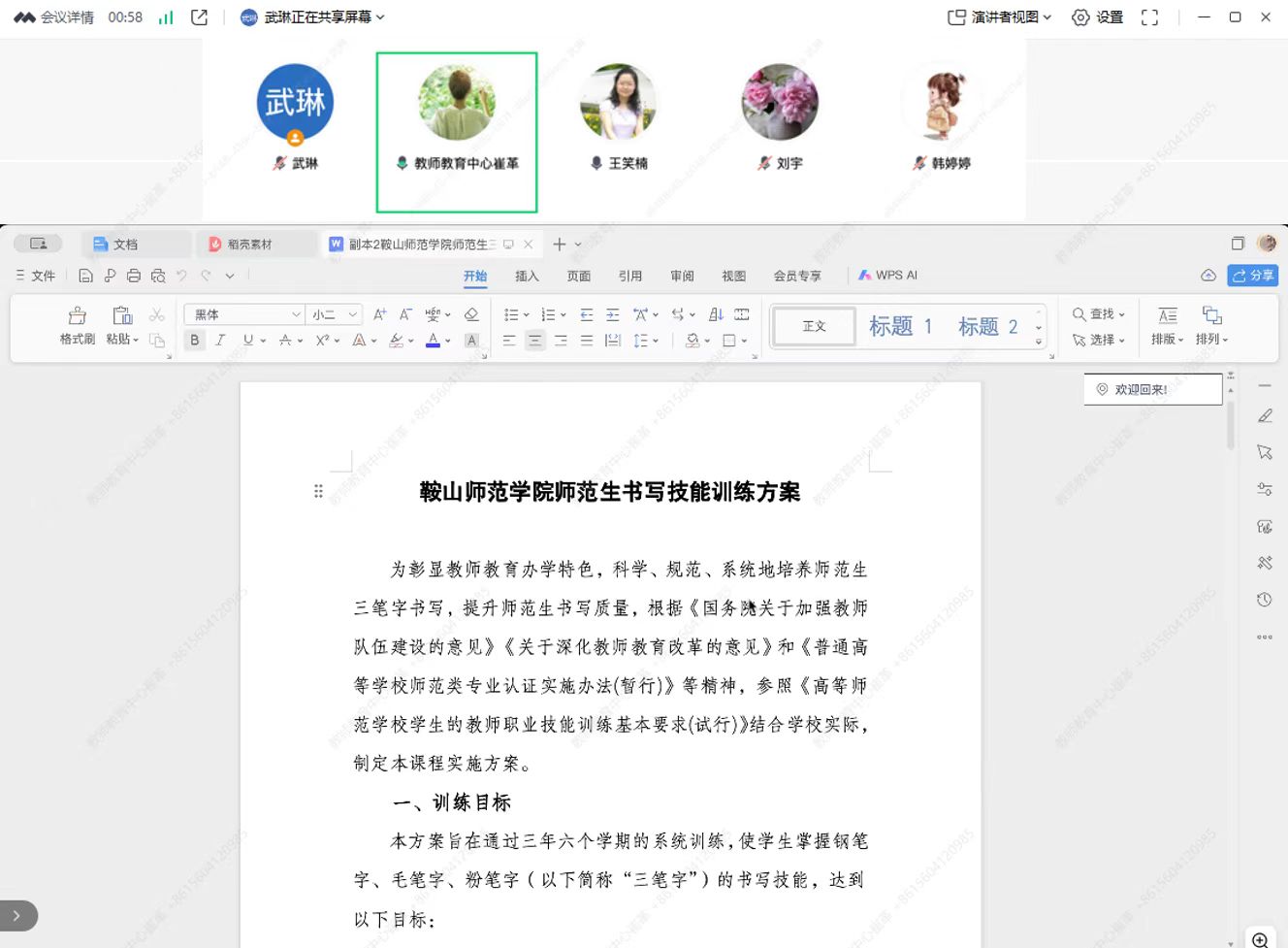Click the cloud sync icon beside 分享
The height and width of the screenshot is (948, 1288).
point(1208,276)
